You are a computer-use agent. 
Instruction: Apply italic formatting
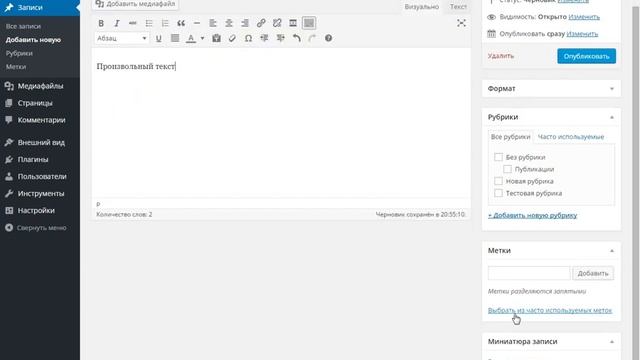117,23
